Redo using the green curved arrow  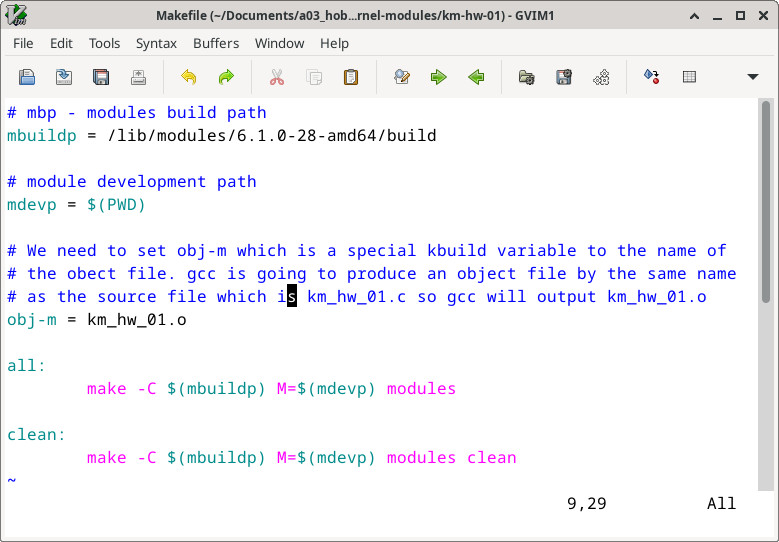pos(226,77)
